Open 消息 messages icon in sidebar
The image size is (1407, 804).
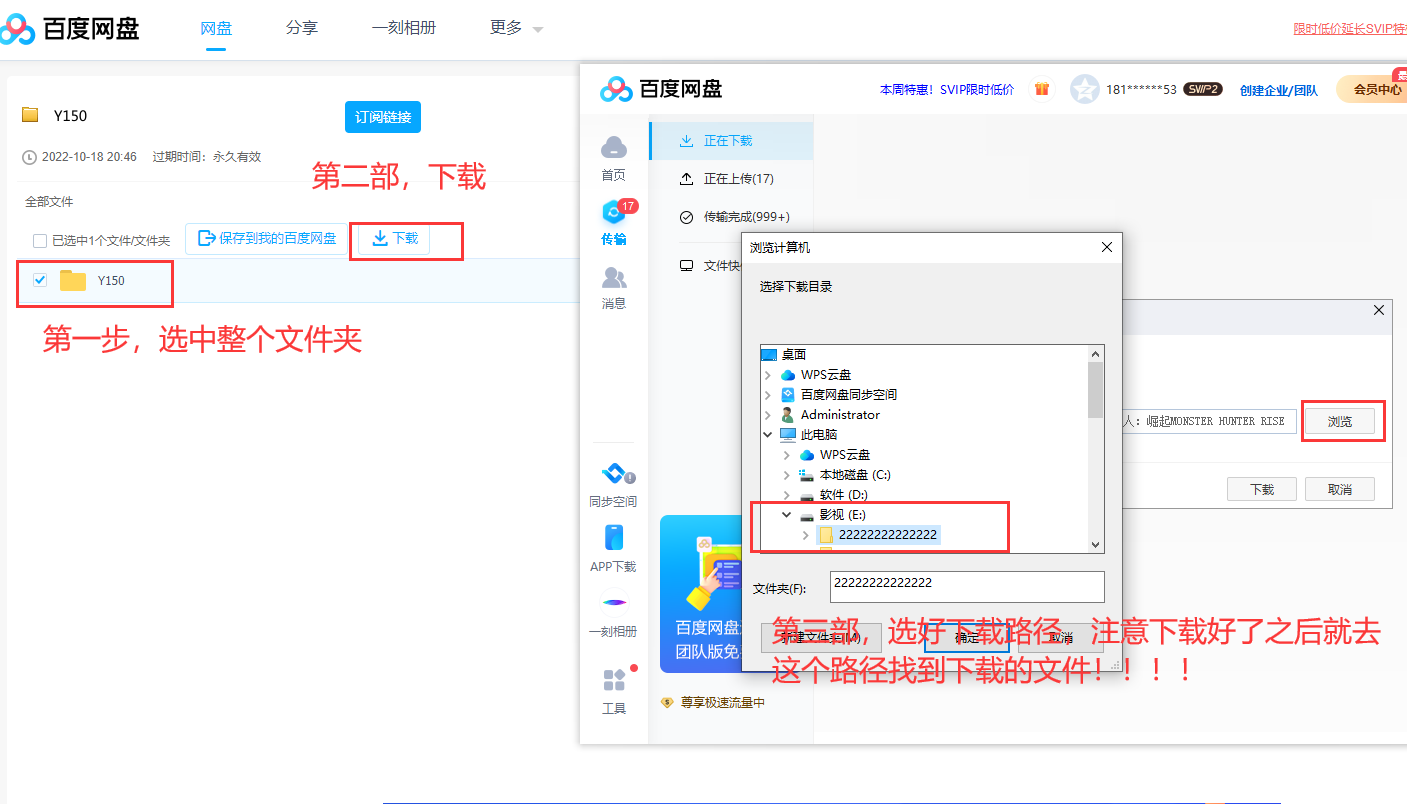[x=614, y=288]
